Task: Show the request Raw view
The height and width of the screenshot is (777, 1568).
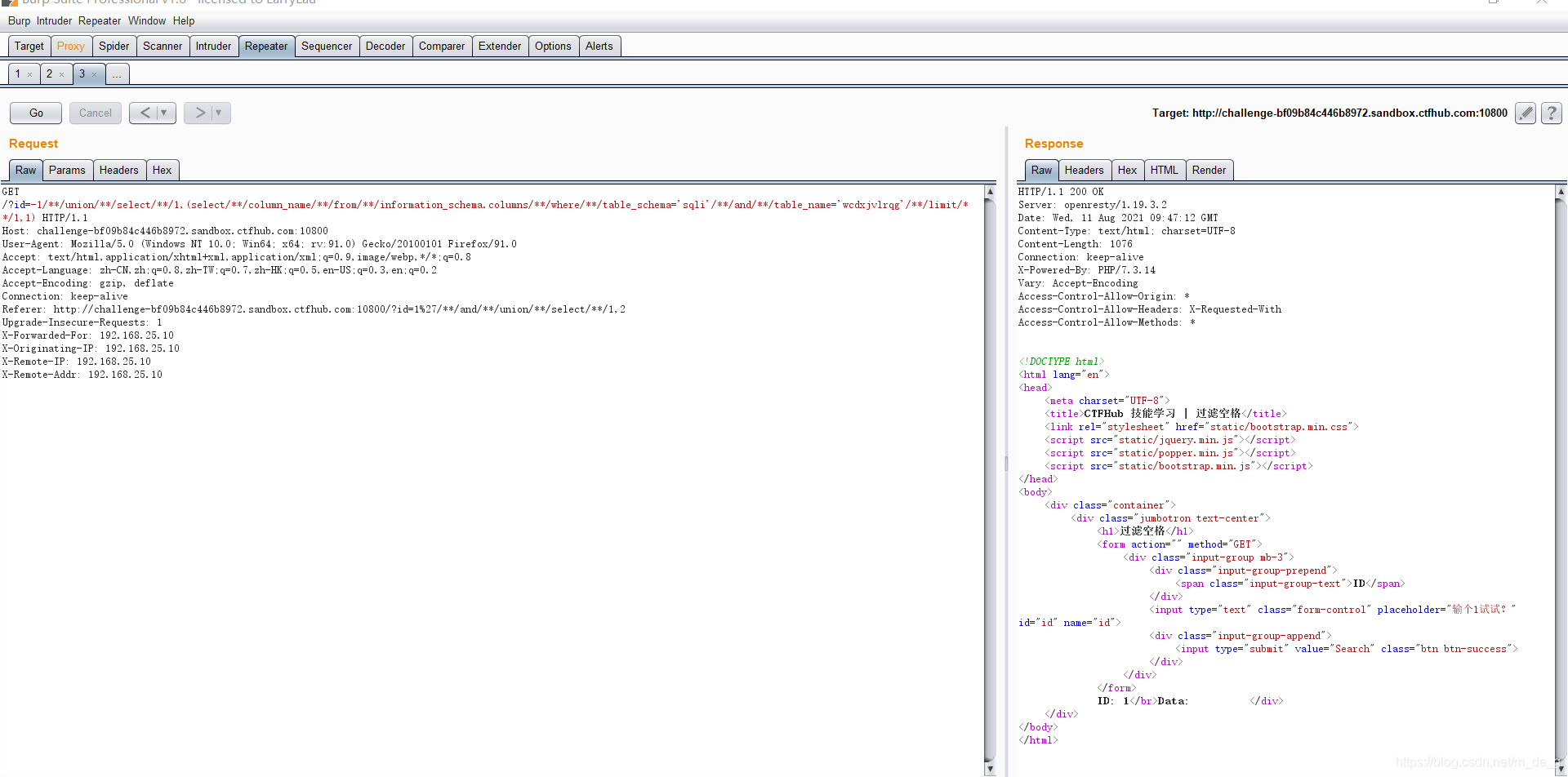Action: coord(26,170)
